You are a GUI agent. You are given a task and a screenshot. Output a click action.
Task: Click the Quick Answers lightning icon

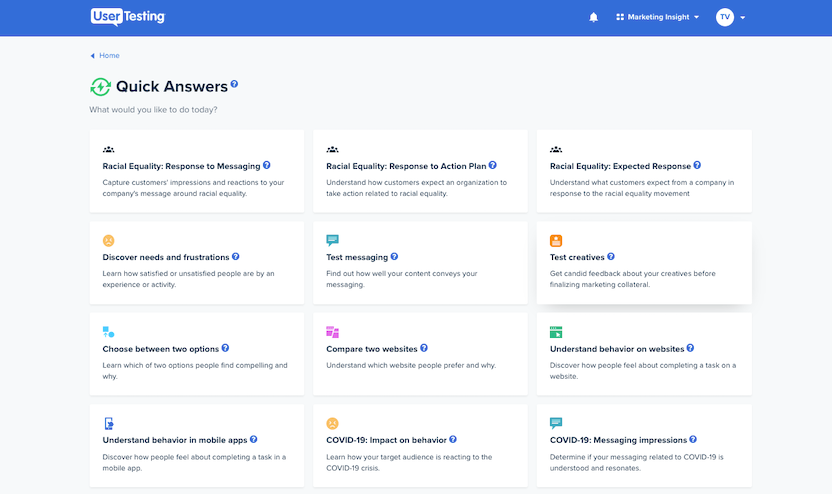point(100,86)
